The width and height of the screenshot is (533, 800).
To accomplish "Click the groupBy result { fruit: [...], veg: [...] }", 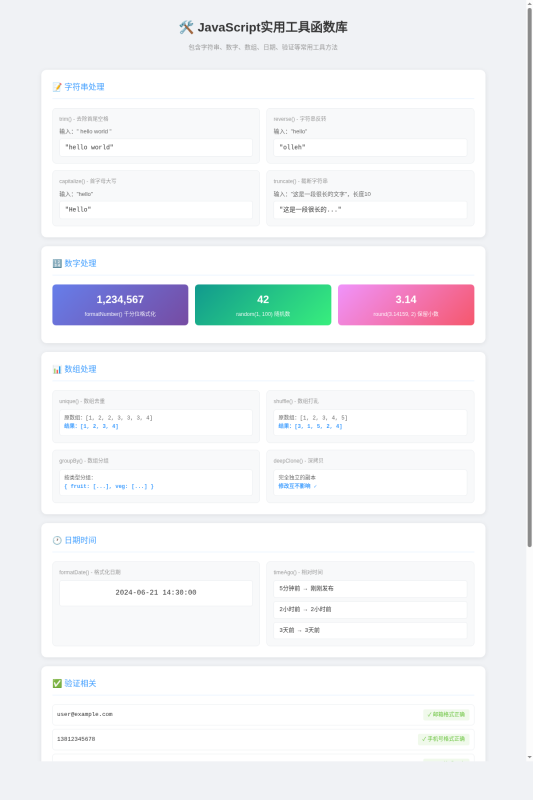I will tap(109, 487).
